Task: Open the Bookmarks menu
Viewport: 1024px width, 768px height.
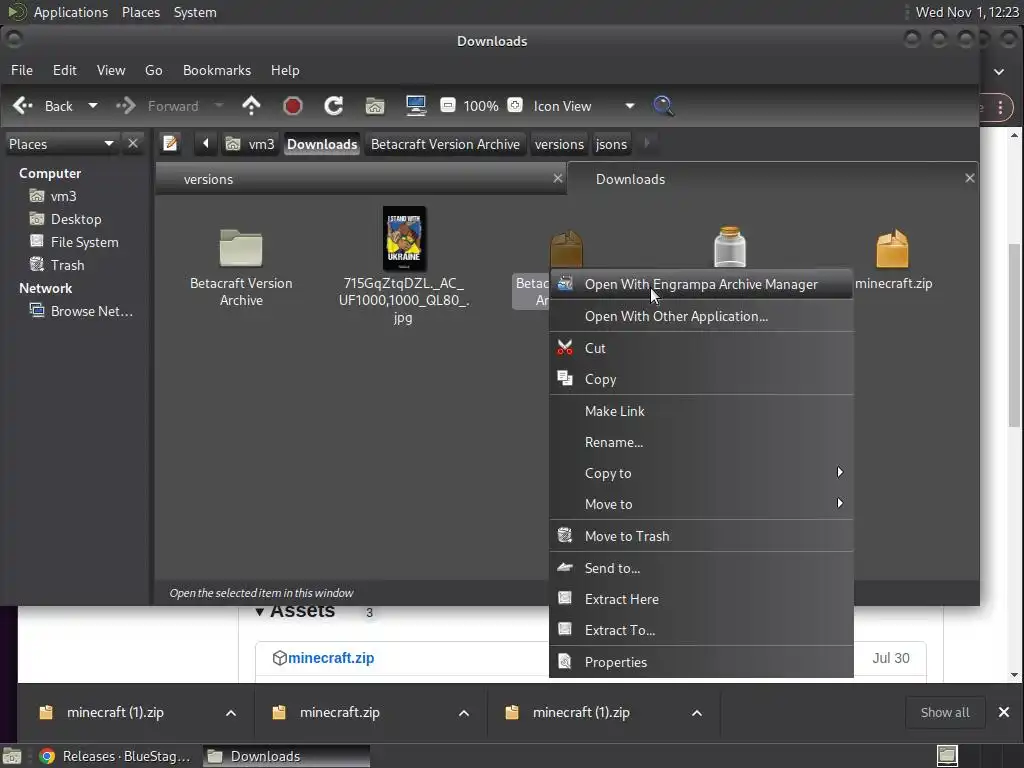Action: 217,70
